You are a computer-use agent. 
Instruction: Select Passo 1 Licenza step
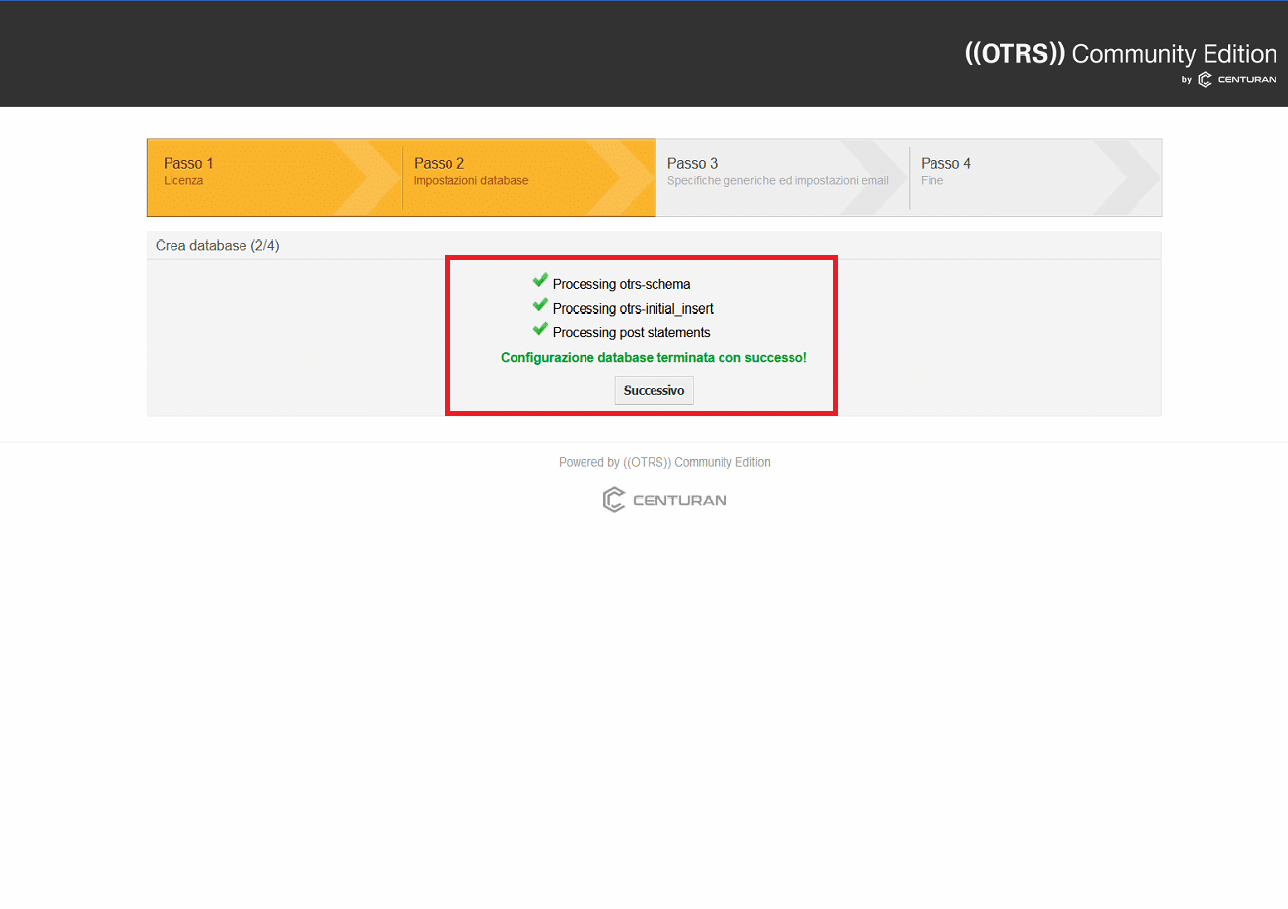point(274,177)
